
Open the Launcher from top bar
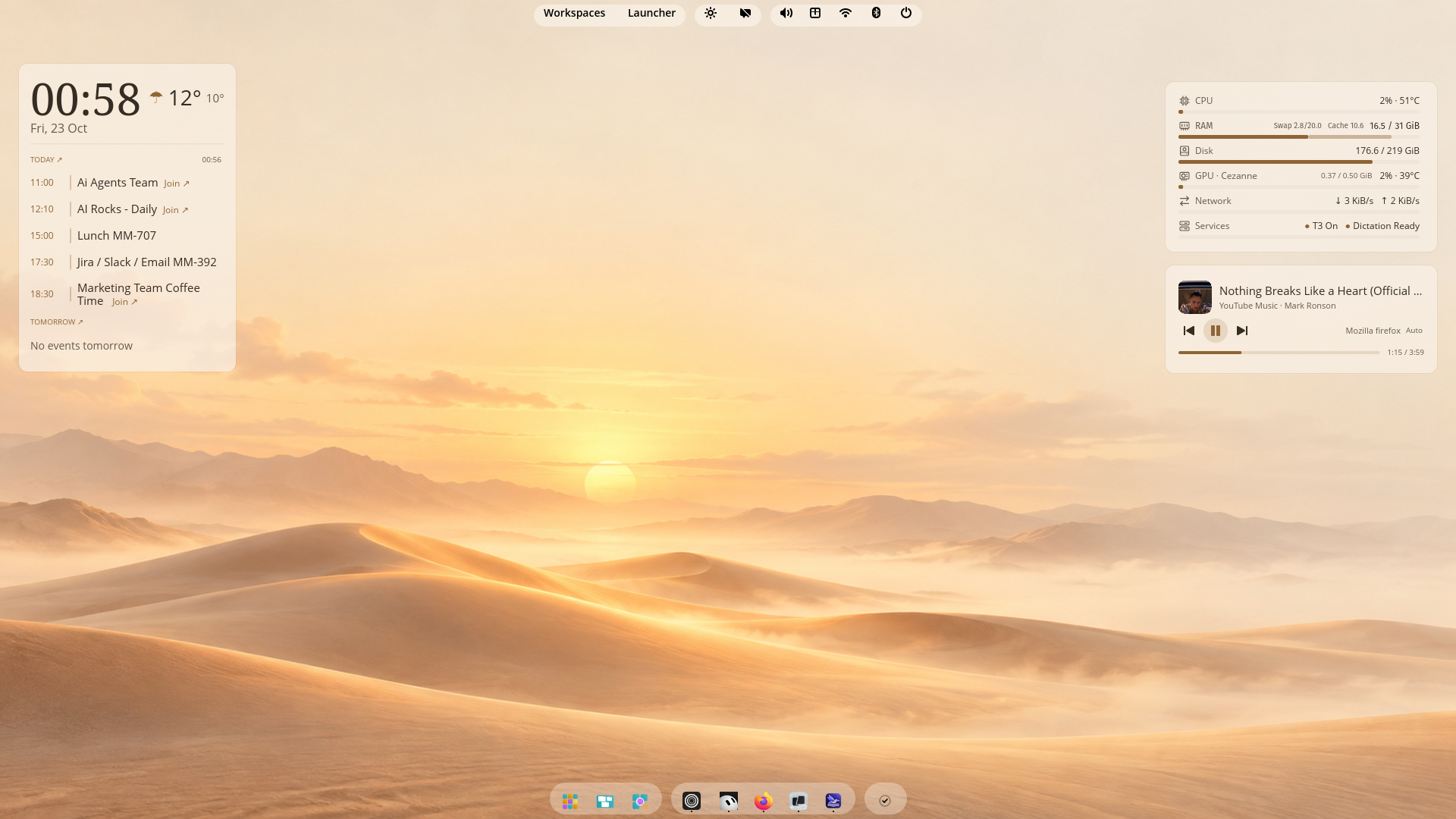tap(651, 13)
